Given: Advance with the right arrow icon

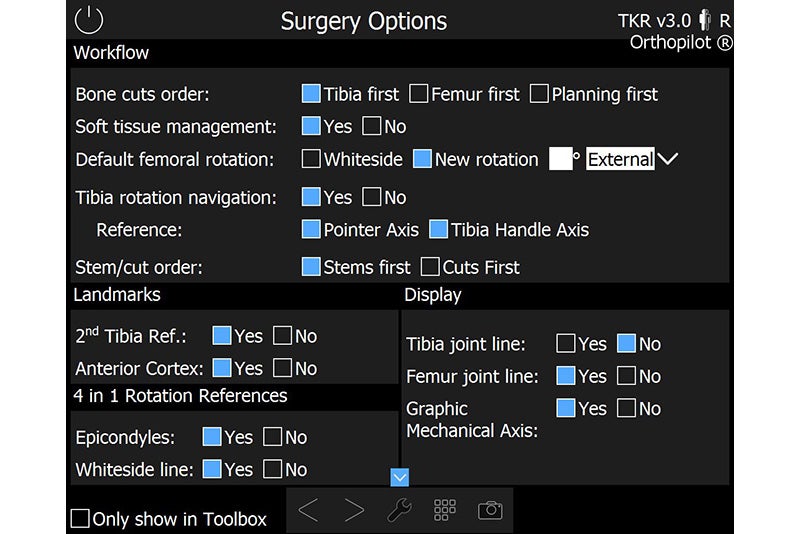Looking at the screenshot, I should 354,510.
